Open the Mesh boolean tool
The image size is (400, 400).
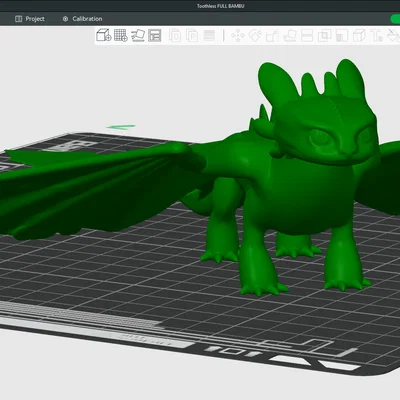(x=324, y=36)
